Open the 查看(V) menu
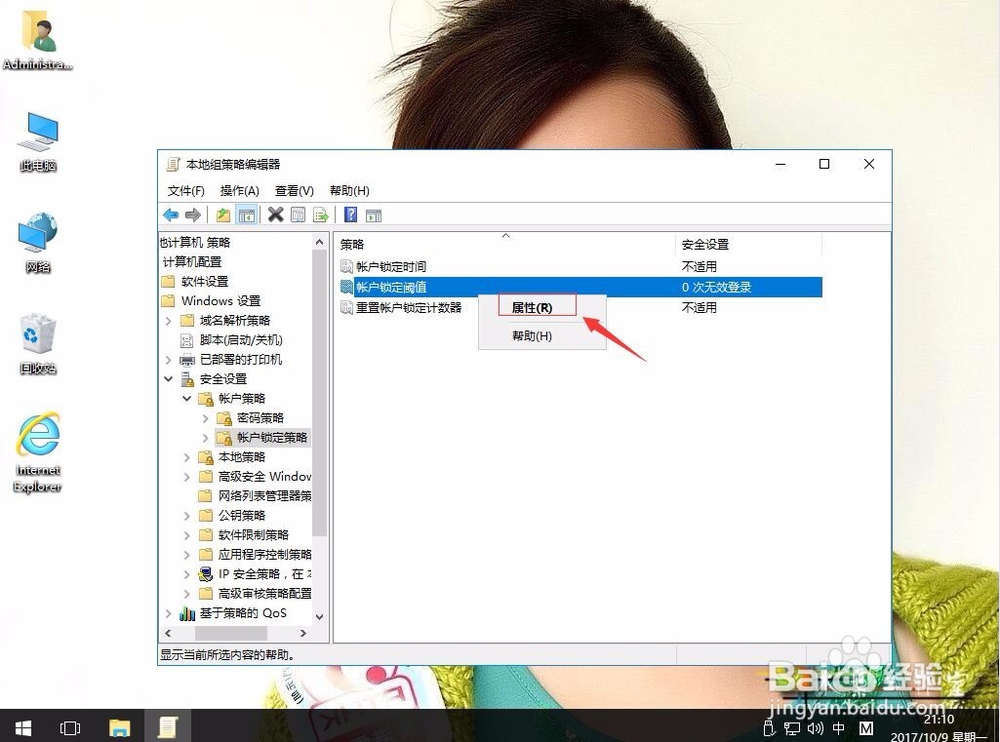This screenshot has width=1000, height=742. coord(293,190)
